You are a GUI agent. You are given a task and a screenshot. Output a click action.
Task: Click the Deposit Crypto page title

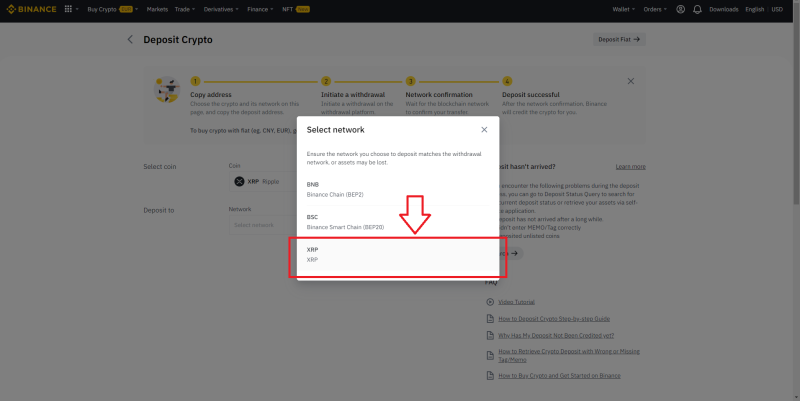[178, 39]
